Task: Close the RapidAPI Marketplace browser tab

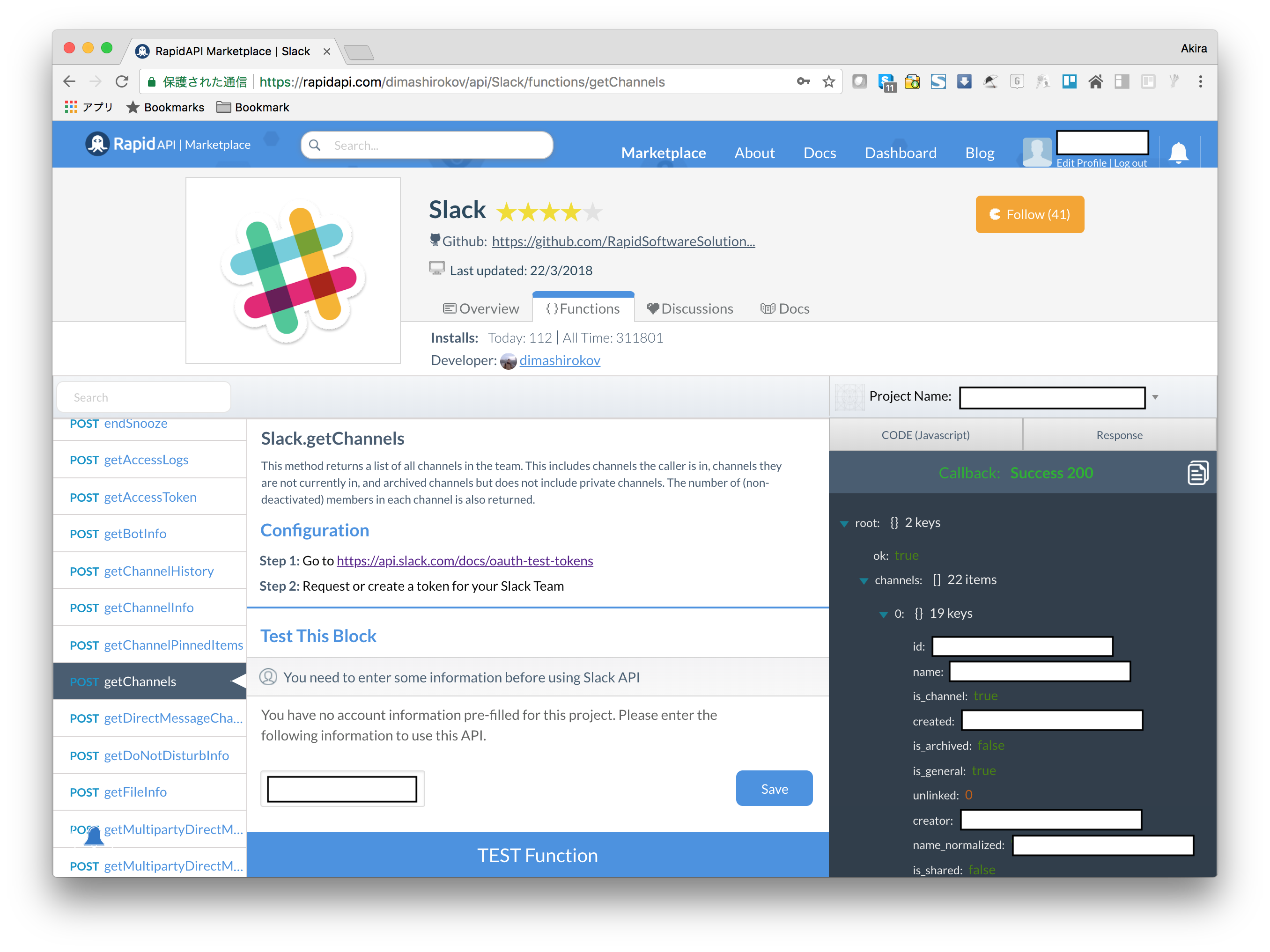Action: 327,51
